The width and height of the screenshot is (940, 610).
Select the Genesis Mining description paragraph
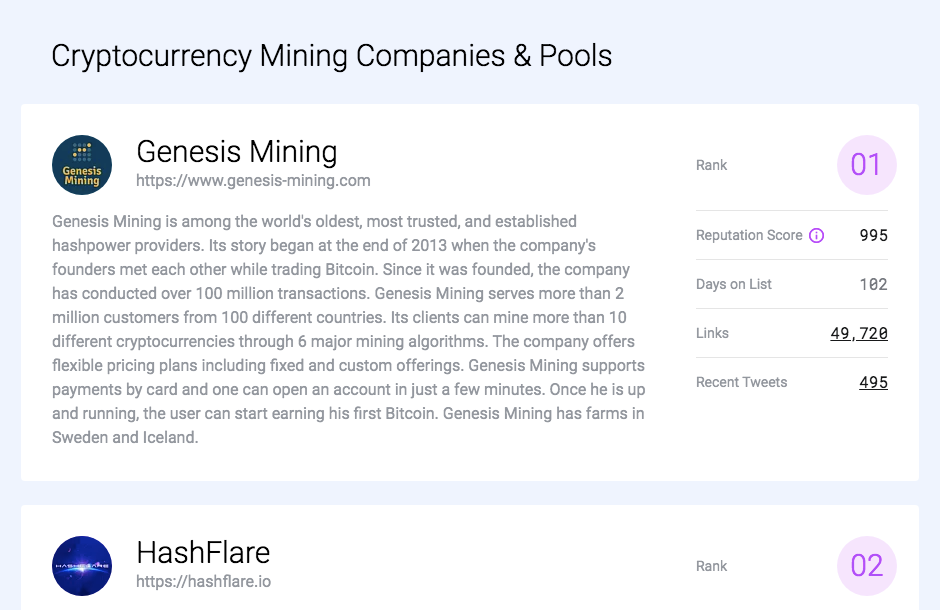tap(347, 328)
